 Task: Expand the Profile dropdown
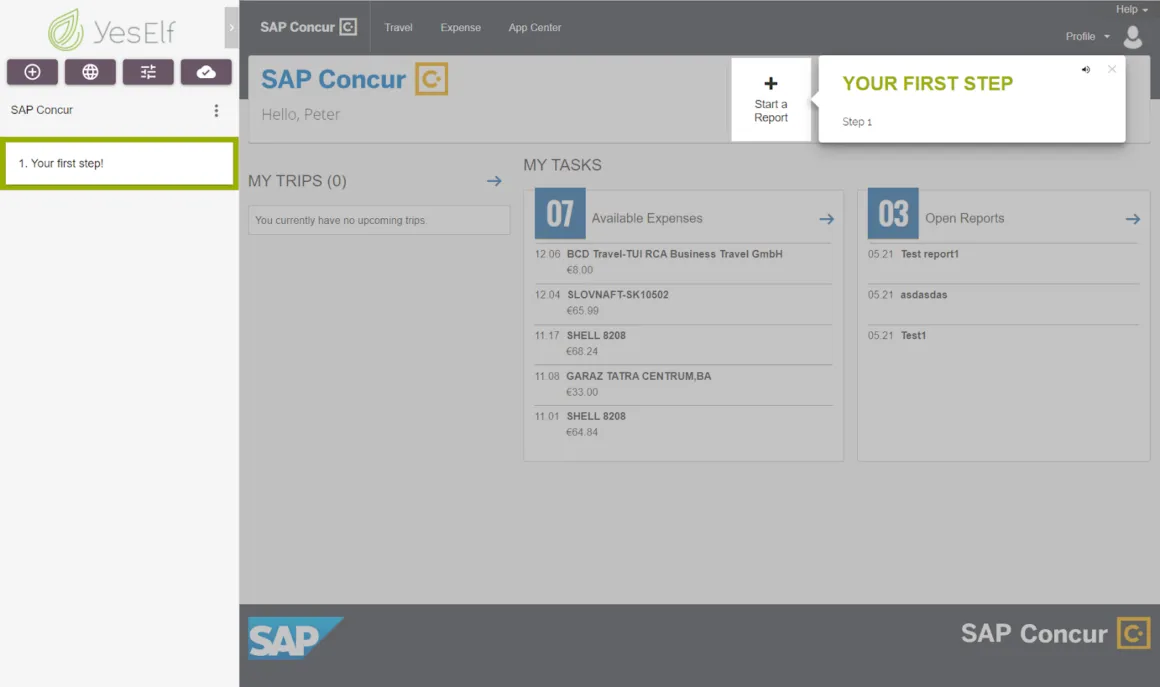[x=1088, y=36]
